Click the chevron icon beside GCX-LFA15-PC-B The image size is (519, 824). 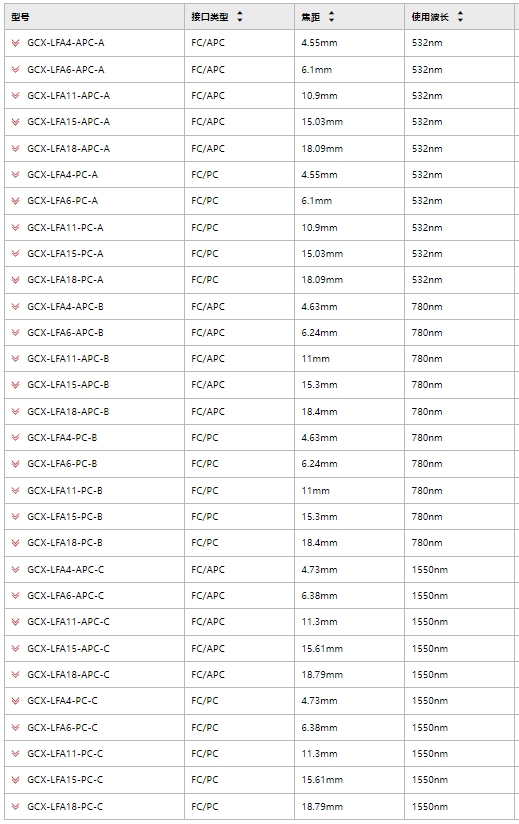click(x=16, y=517)
